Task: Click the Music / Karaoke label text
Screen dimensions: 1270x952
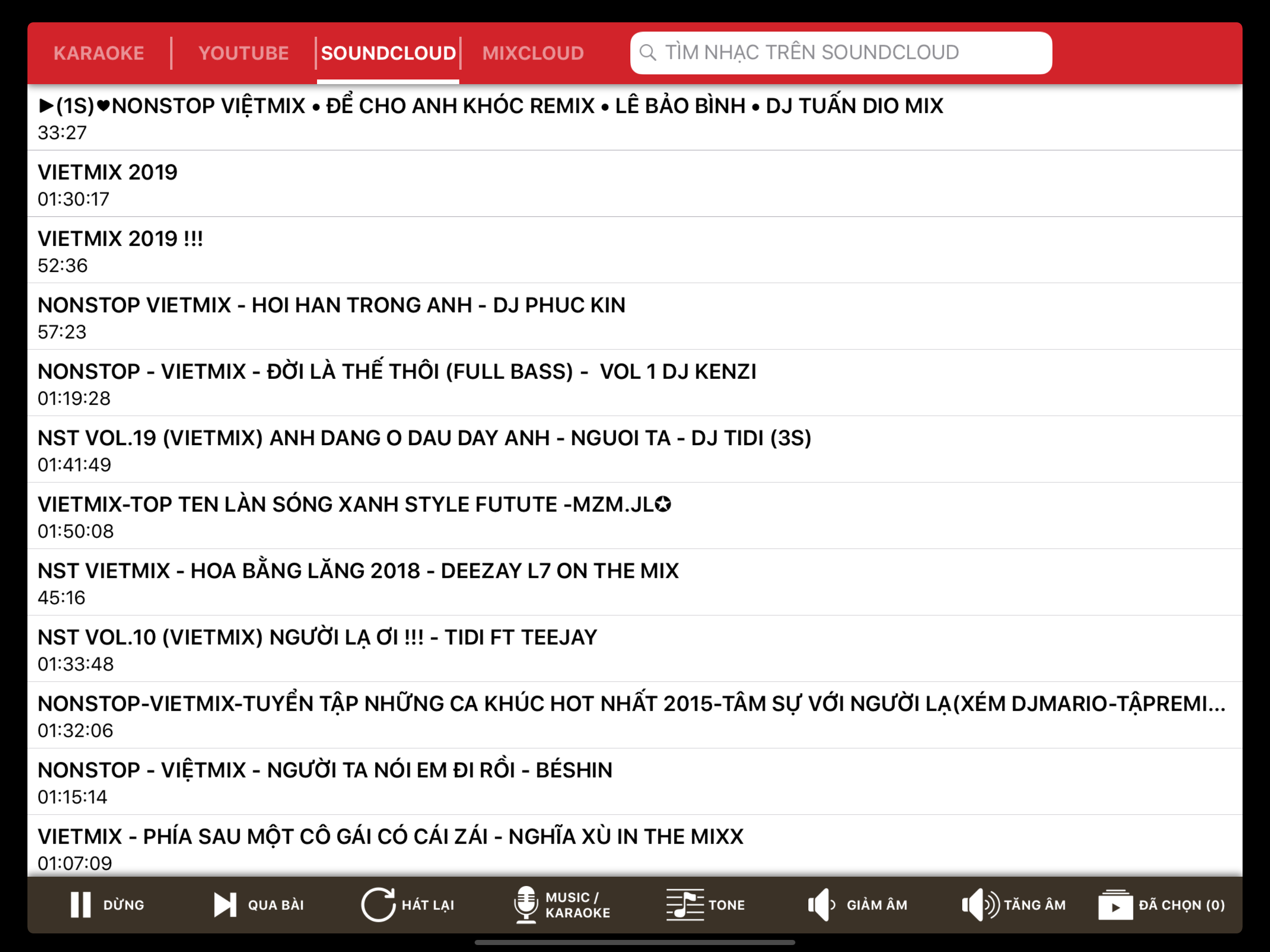Action: (x=577, y=905)
